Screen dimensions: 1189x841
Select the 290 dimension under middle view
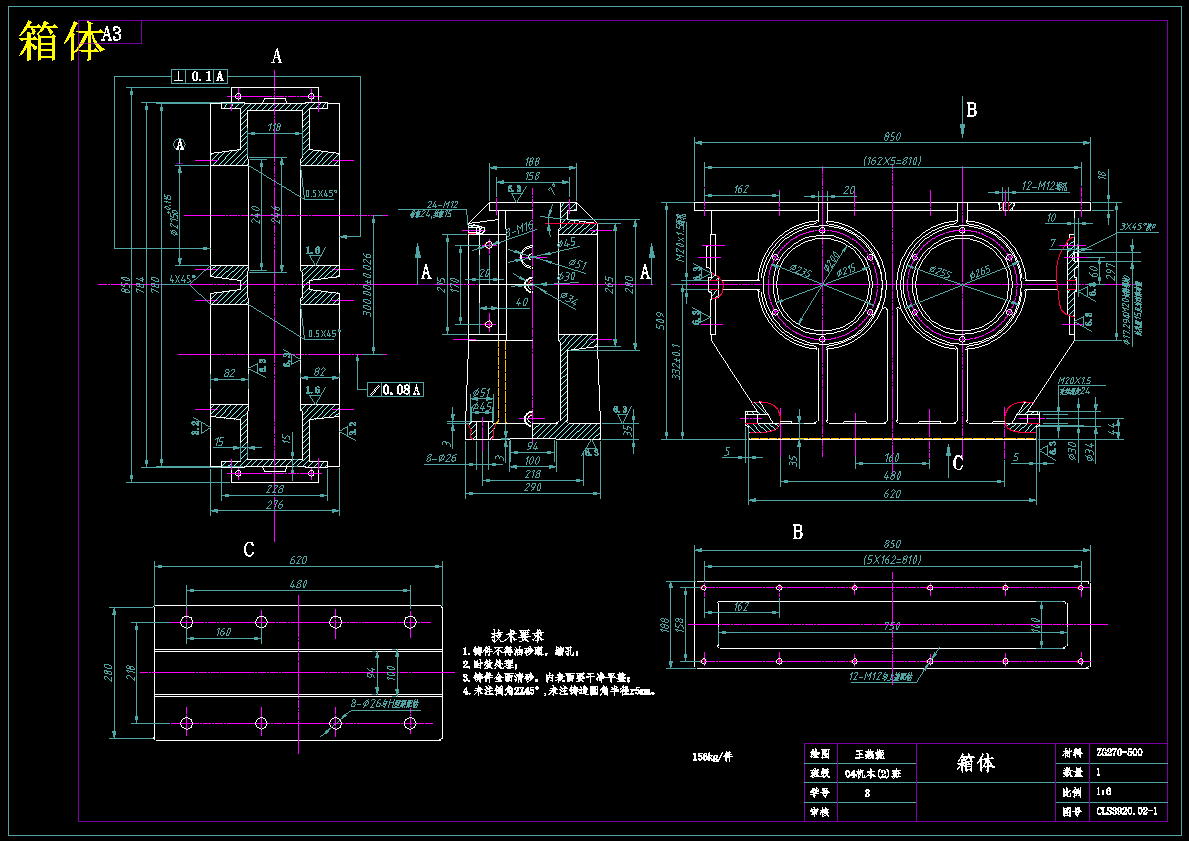coord(532,487)
